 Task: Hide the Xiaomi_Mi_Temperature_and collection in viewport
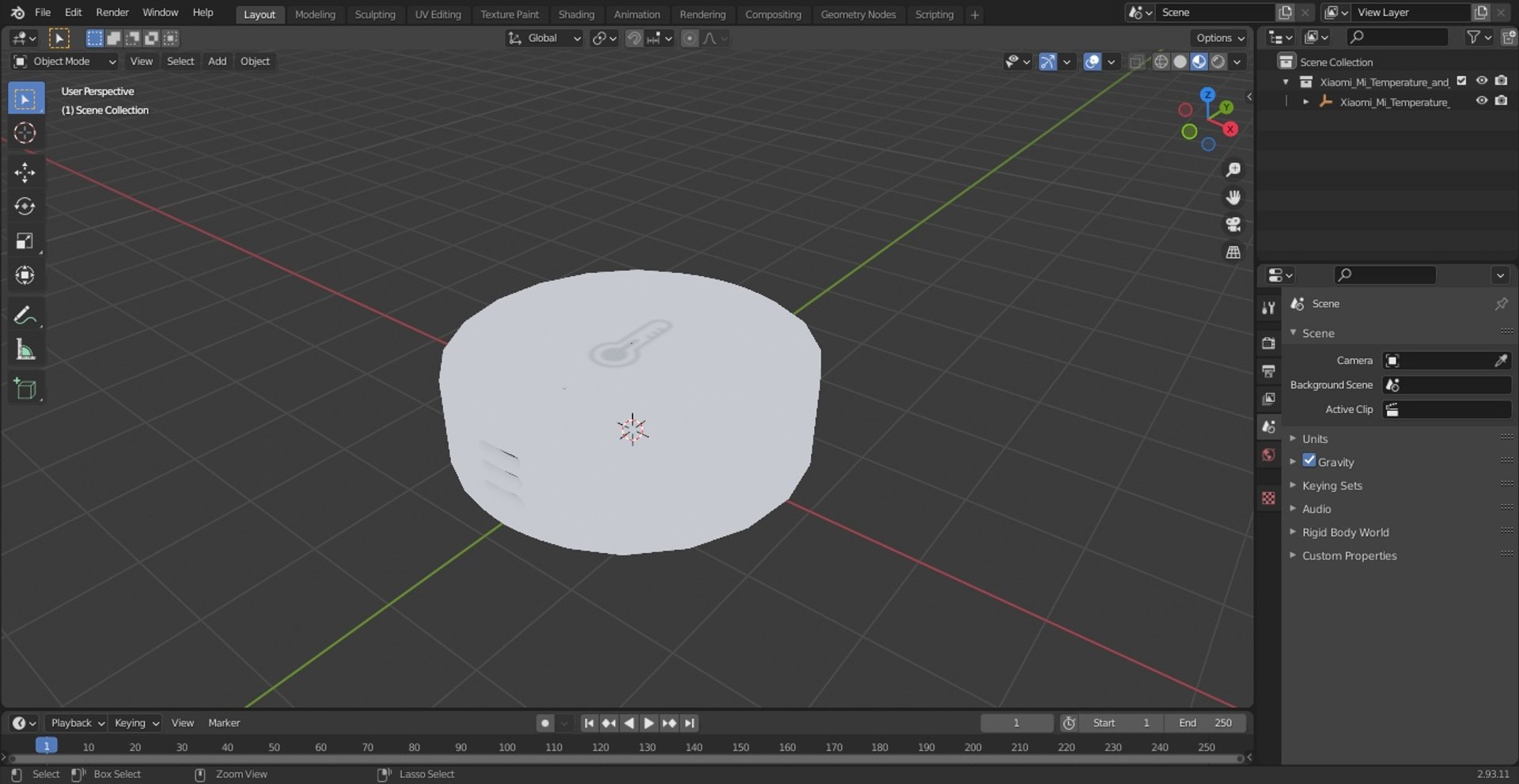pos(1482,81)
